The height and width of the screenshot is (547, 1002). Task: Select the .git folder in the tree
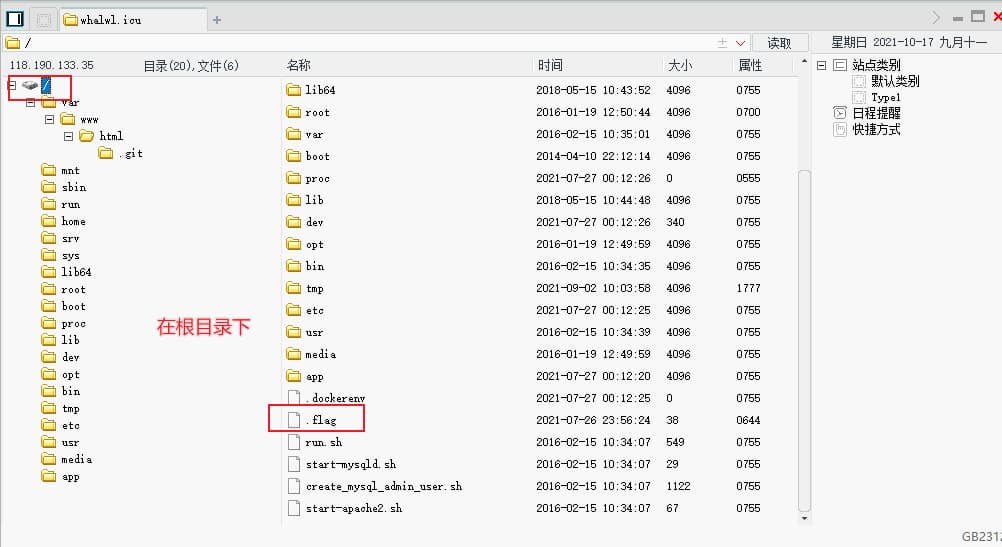coord(121,153)
